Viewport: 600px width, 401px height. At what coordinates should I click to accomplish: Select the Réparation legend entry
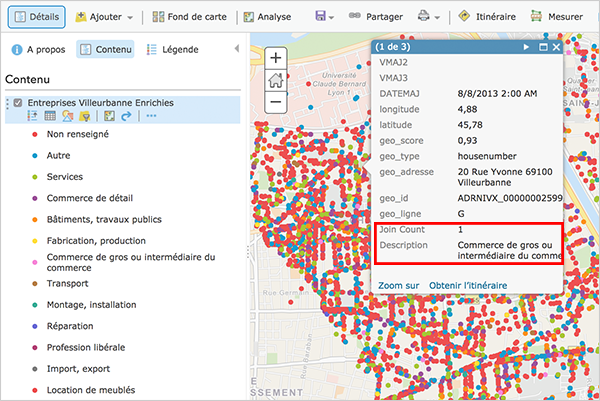coord(70,326)
